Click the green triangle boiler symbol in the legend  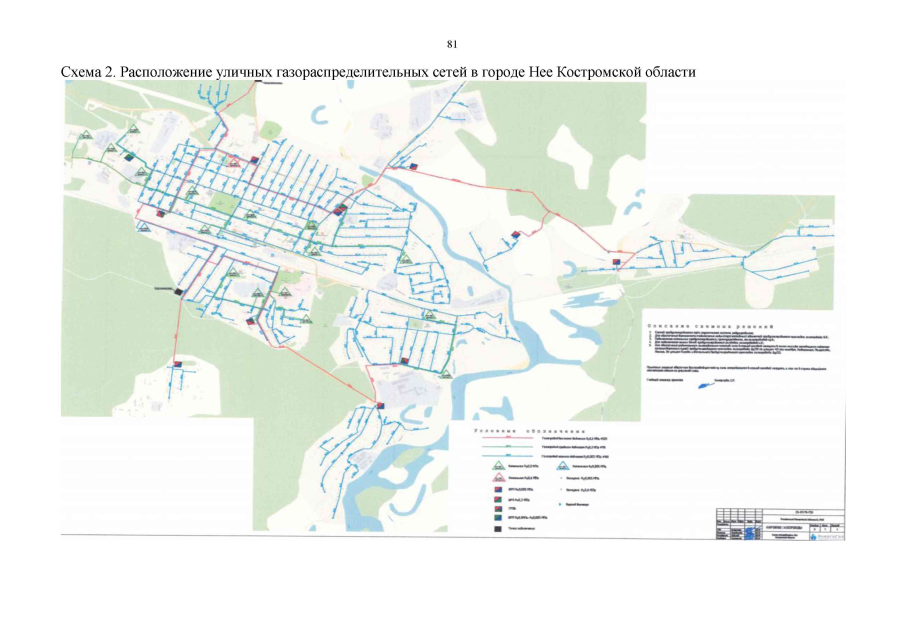point(496,464)
